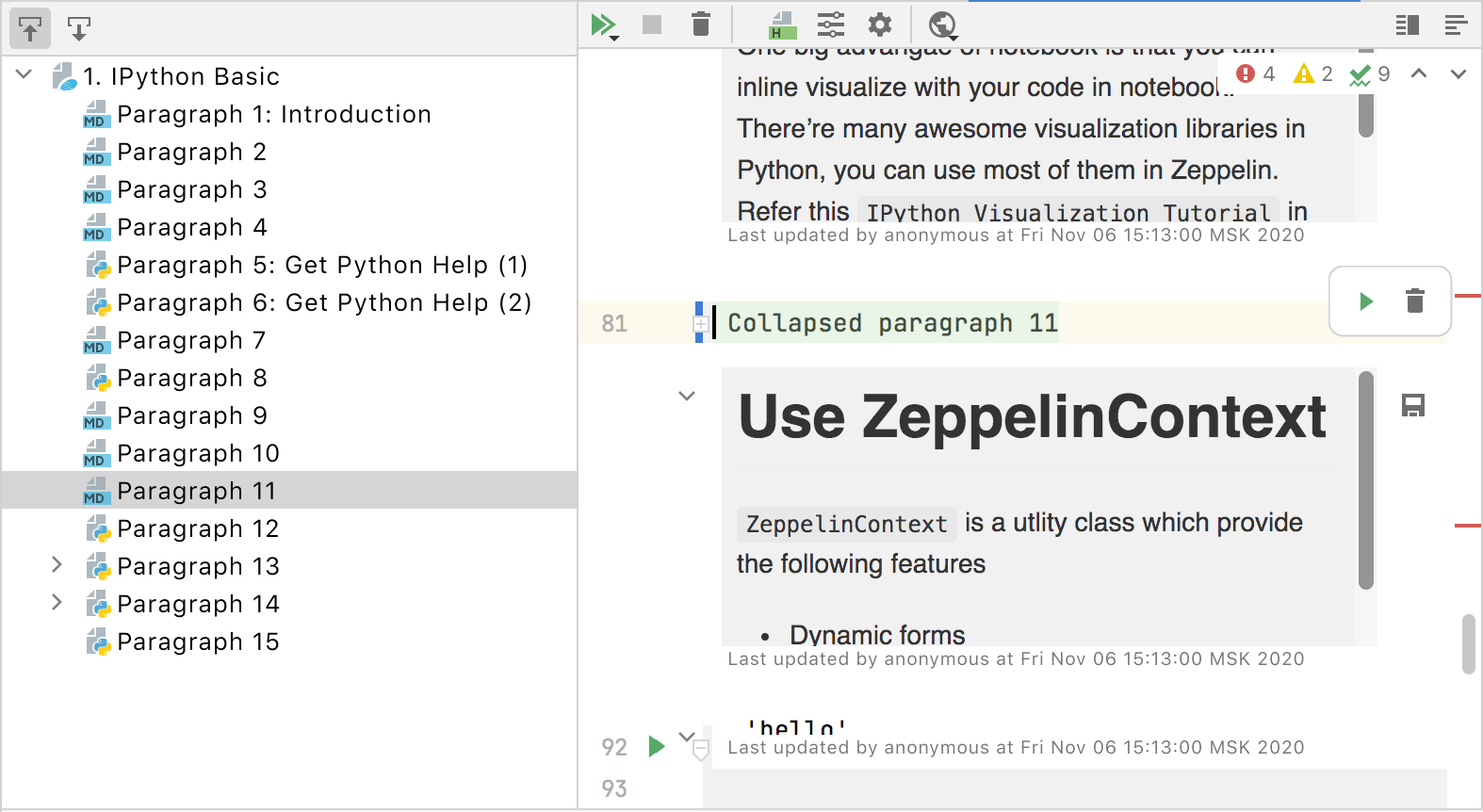Click the Python icon next to Paragraph 8
Image resolution: width=1483 pixels, height=812 pixels.
tap(97, 378)
